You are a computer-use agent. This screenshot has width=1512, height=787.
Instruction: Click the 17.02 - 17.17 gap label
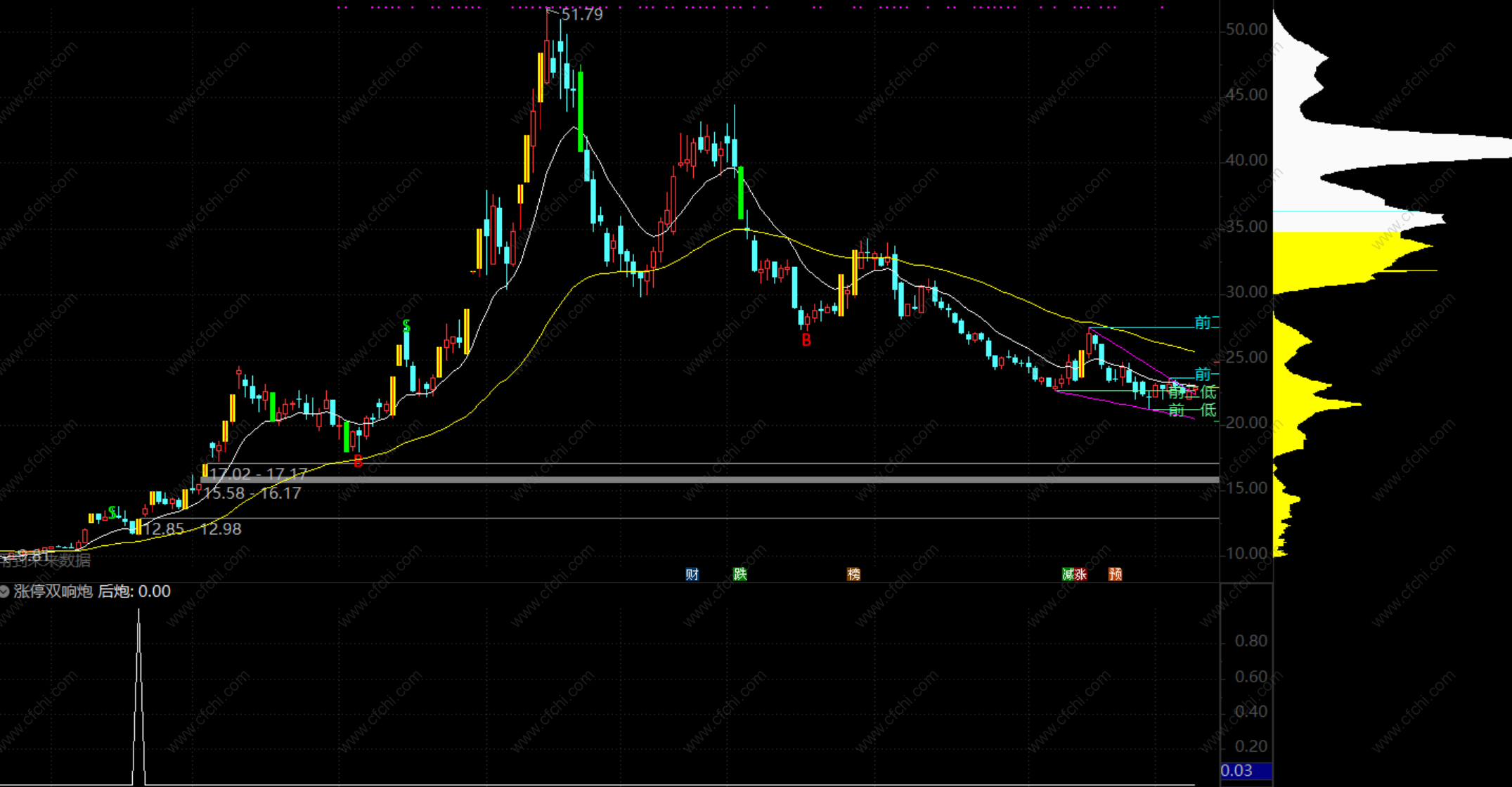258,473
